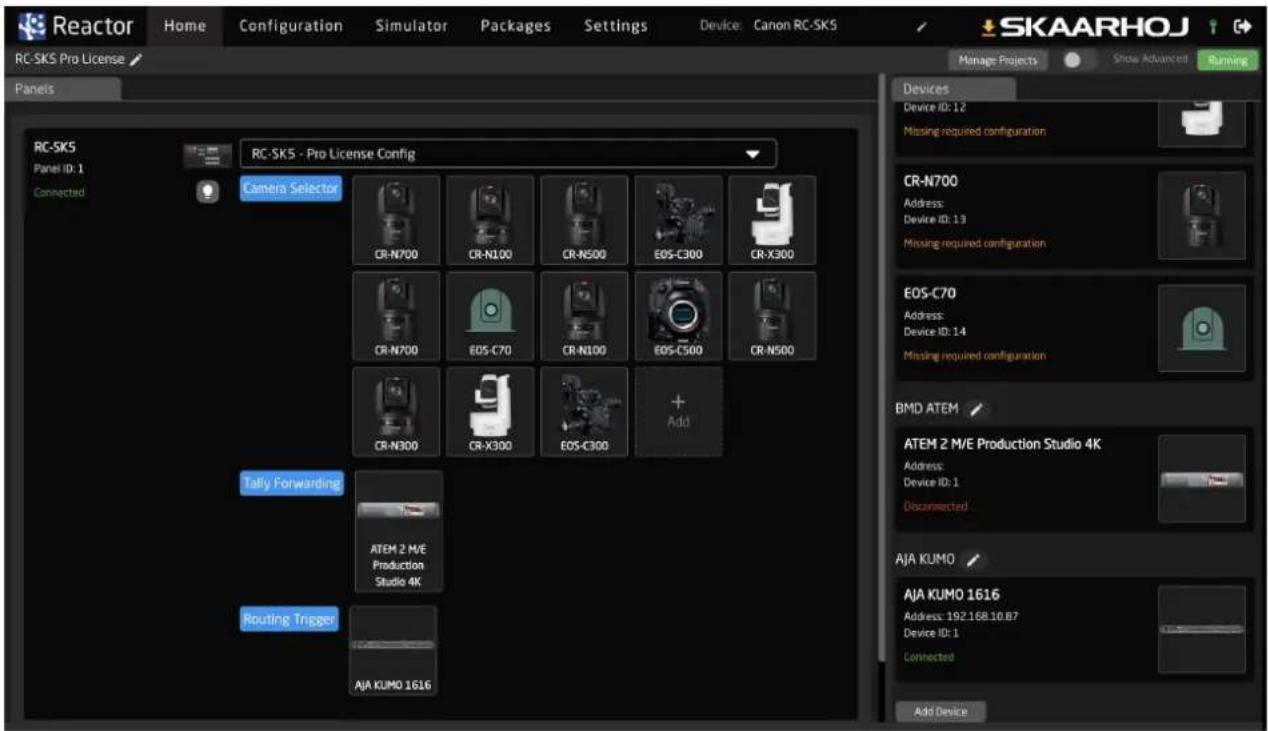Image resolution: width=1268 pixels, height=731 pixels.
Task: Click the ATEM Disconnected status text
Action: point(935,506)
